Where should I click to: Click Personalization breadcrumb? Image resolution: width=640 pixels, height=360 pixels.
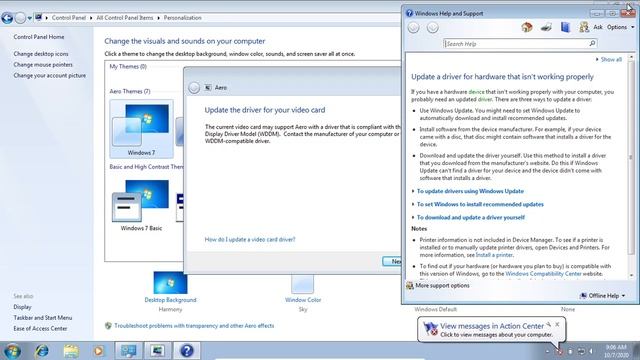coord(182,18)
